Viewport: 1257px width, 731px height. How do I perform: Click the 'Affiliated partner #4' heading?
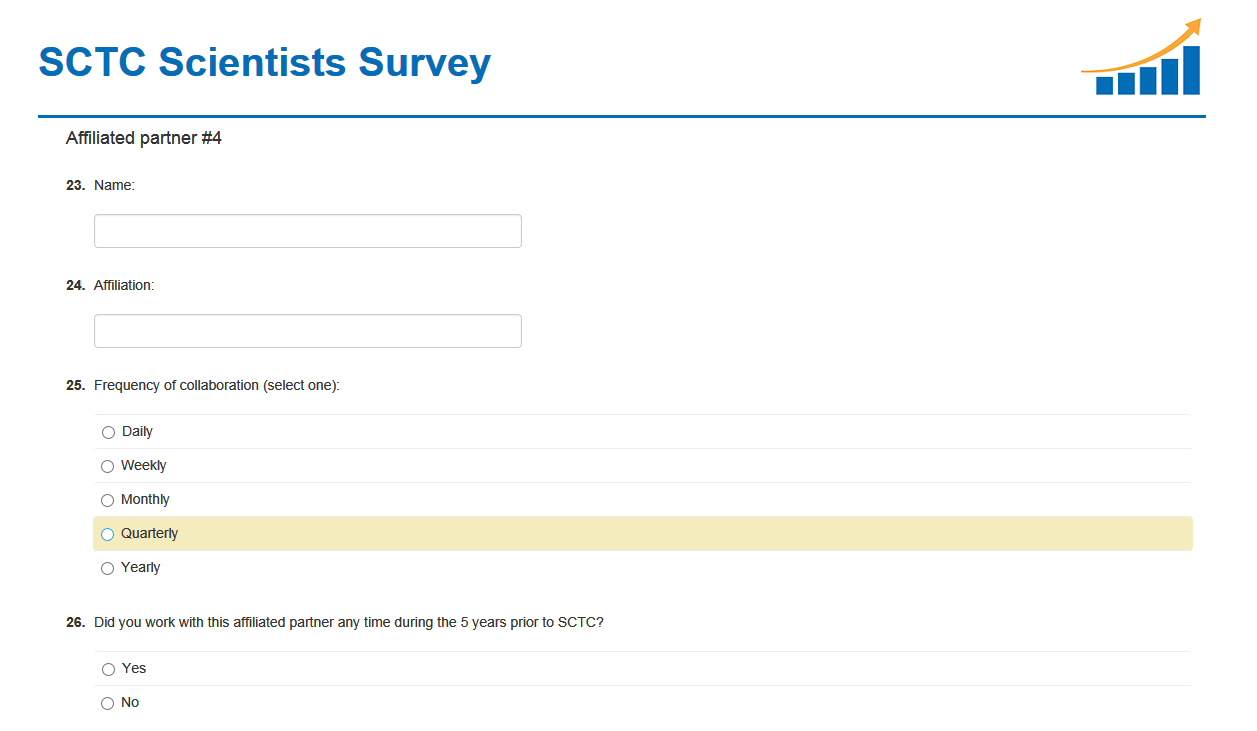pos(144,138)
